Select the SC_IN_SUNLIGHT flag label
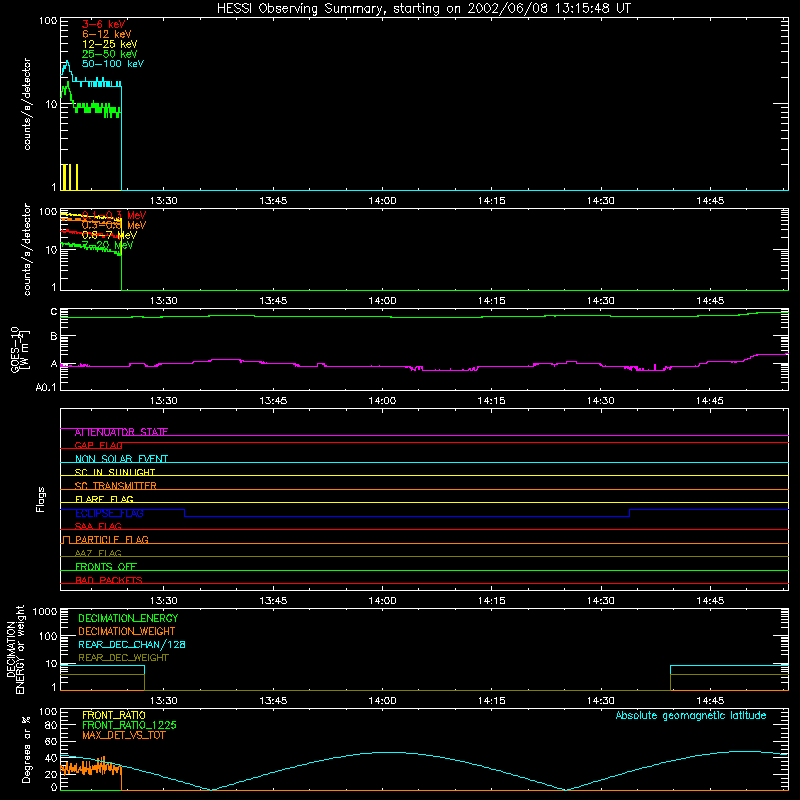 pyautogui.click(x=115, y=472)
